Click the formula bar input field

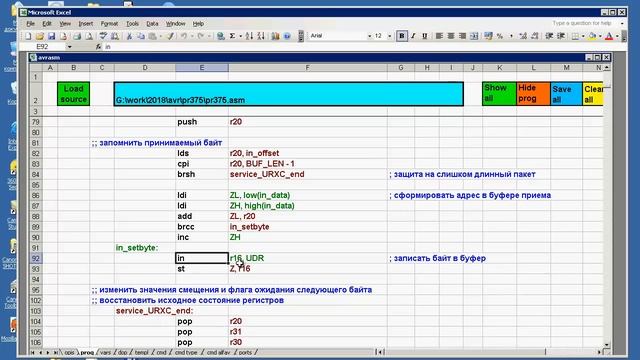click(x=363, y=47)
